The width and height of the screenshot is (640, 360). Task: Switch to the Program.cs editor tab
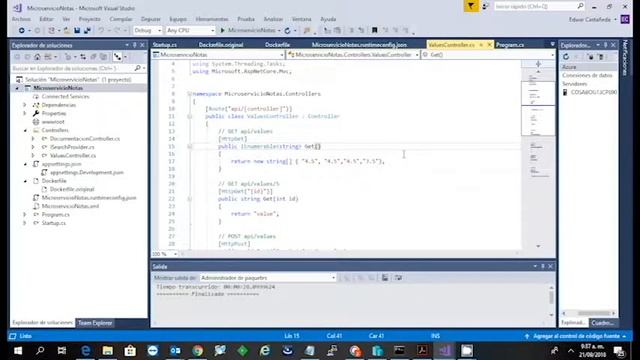(510, 45)
